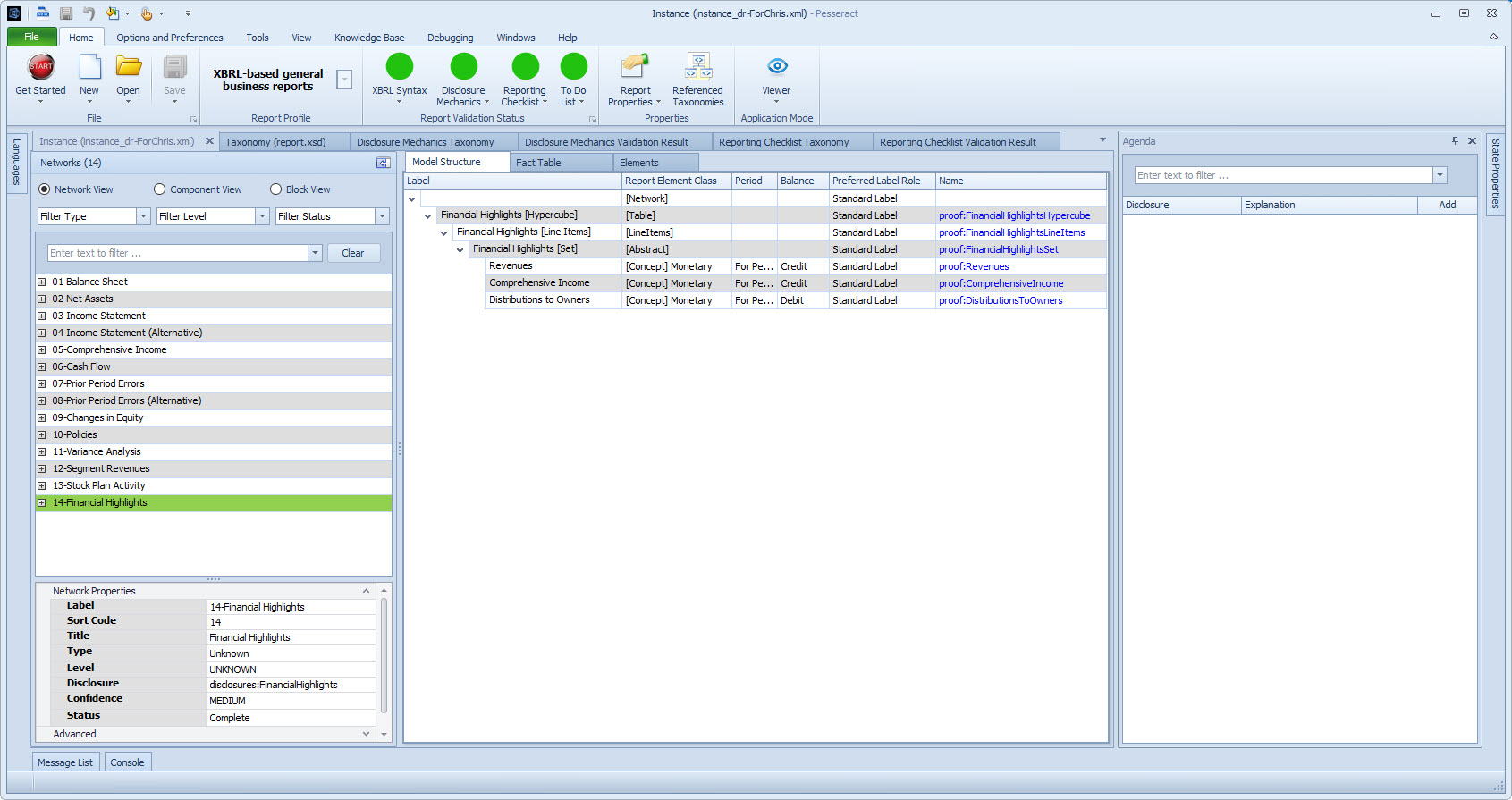
Task: Open the Debugging ribbon tab
Action: pos(451,38)
